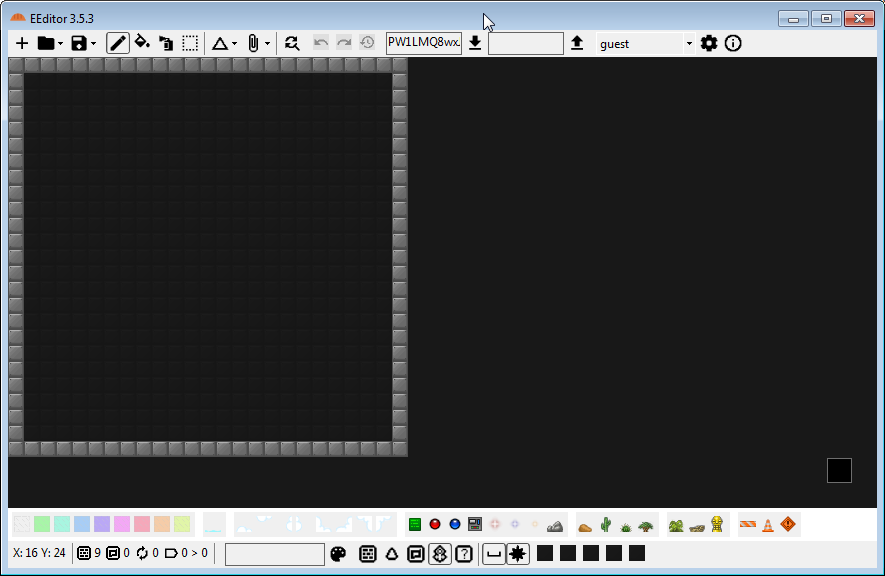The height and width of the screenshot is (576, 885).
Task: Pick the faded yellow-green background swatch
Action: (x=182, y=524)
